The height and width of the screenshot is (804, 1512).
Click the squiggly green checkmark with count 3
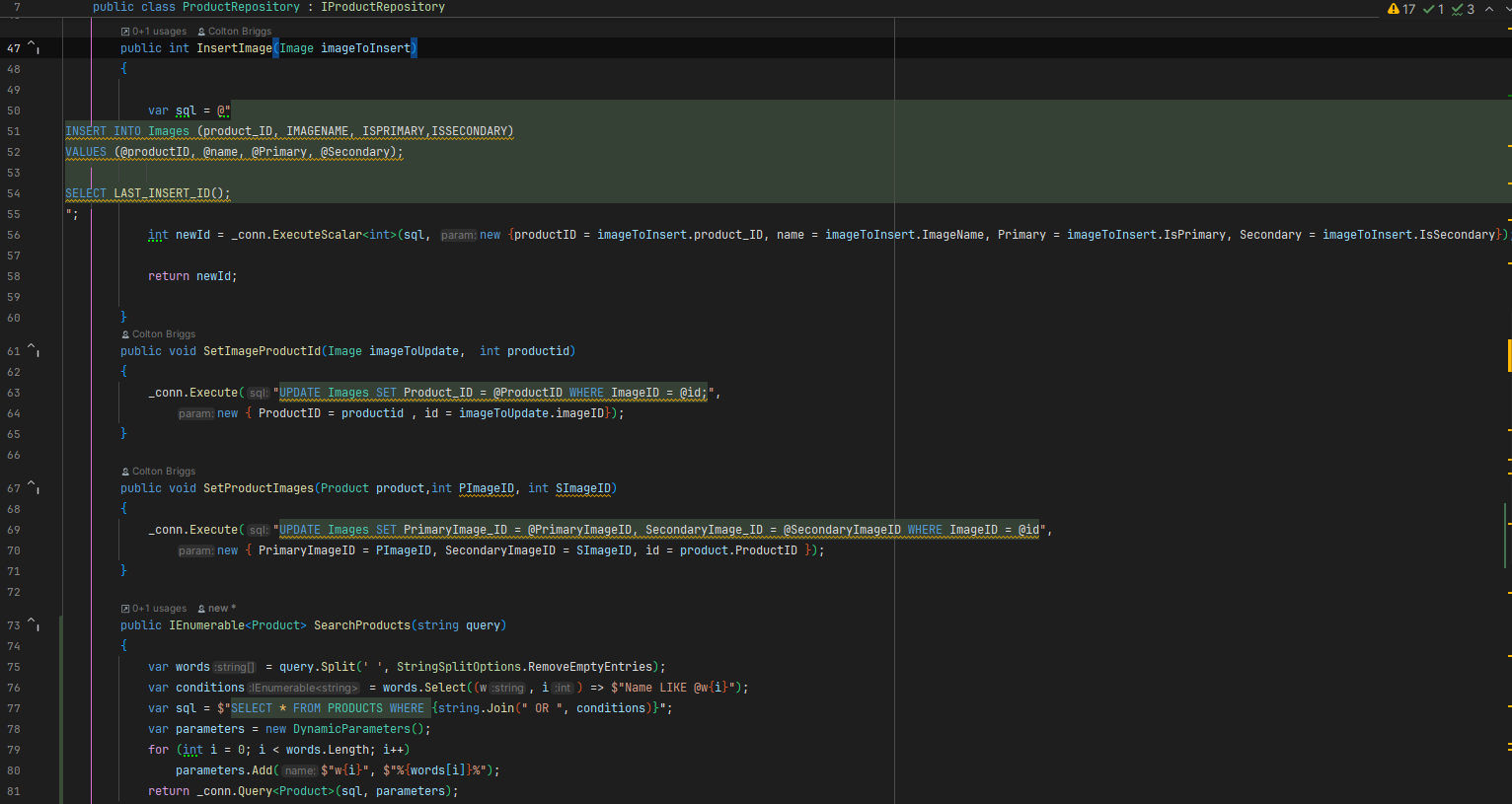1457,9
